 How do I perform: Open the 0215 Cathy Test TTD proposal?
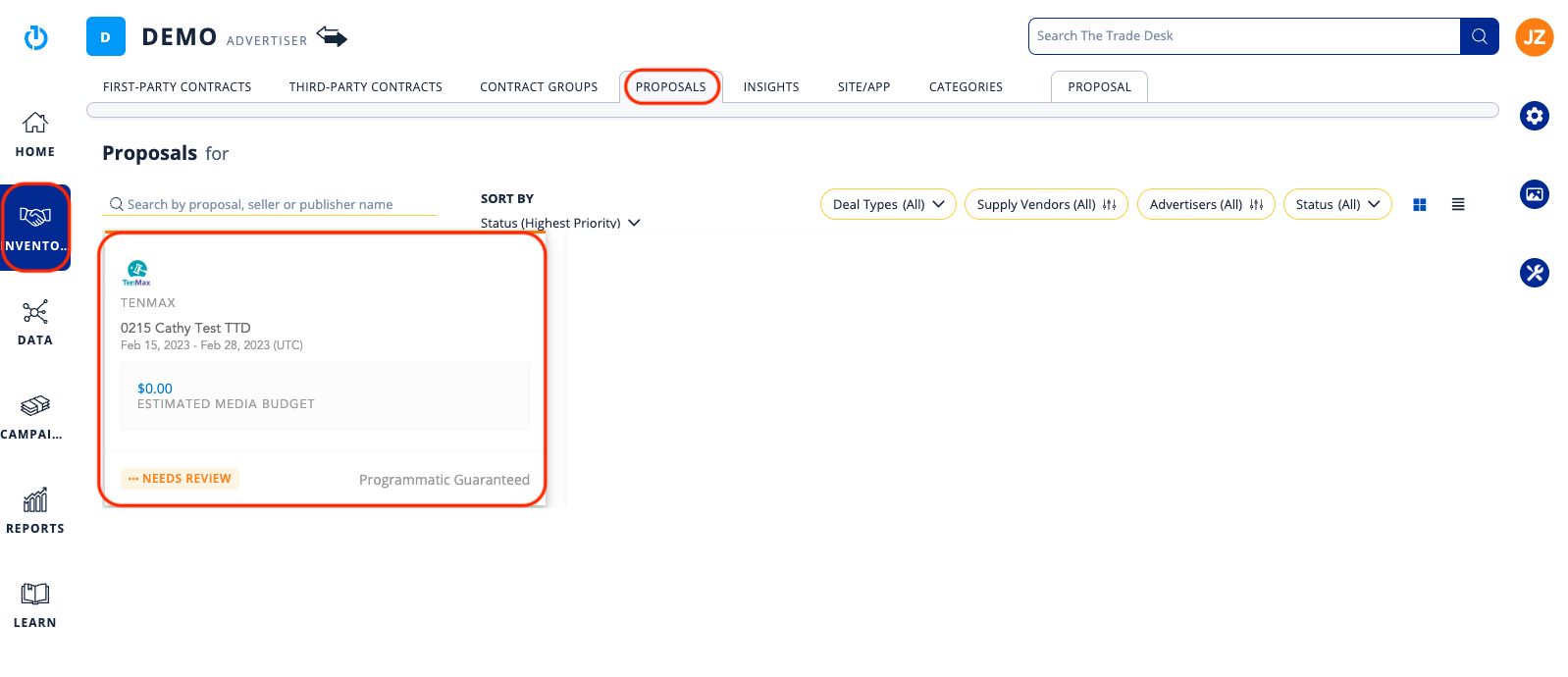pyautogui.click(x=185, y=328)
